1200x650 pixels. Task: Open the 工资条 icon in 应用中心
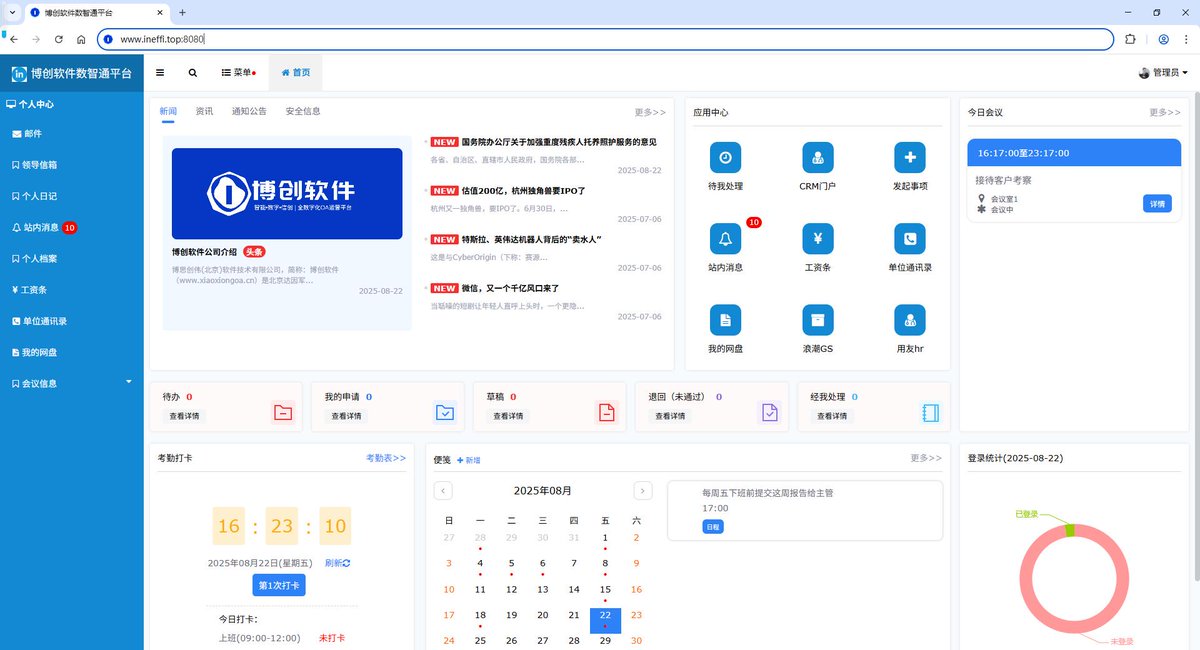[x=818, y=239]
